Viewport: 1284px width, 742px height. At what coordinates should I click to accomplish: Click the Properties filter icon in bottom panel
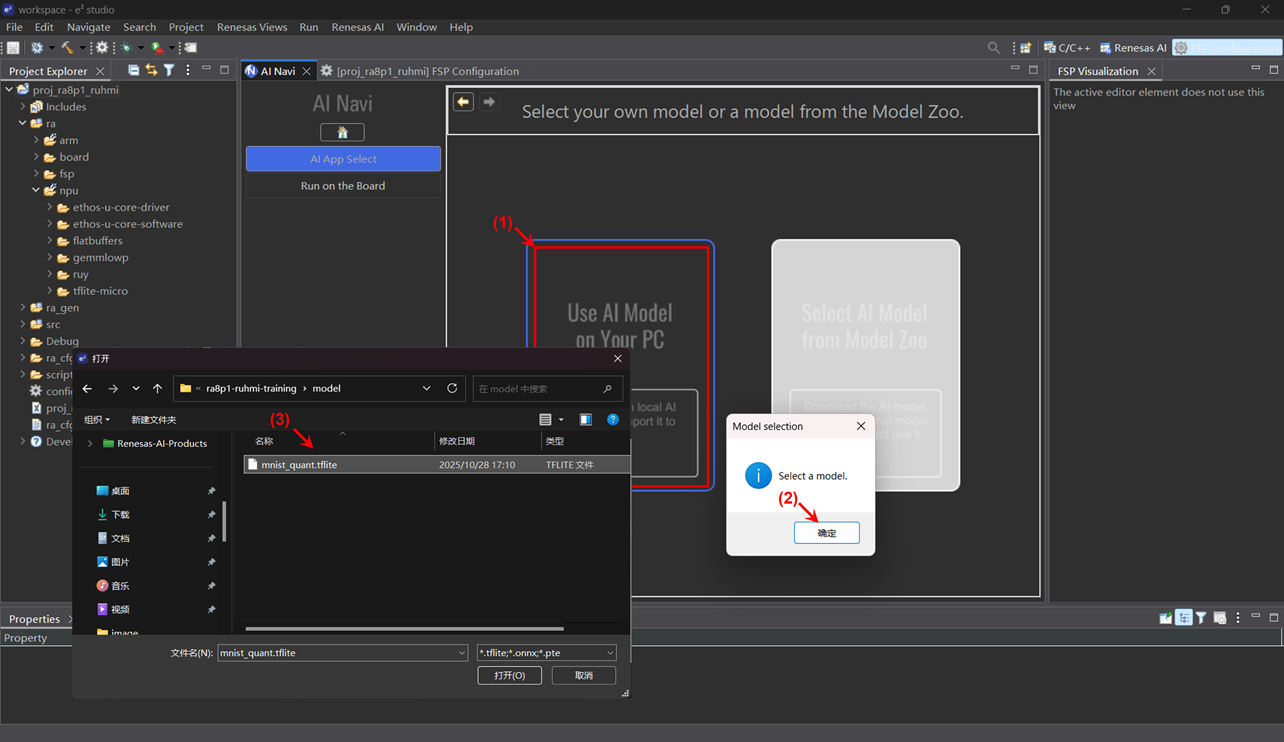tap(1201, 618)
